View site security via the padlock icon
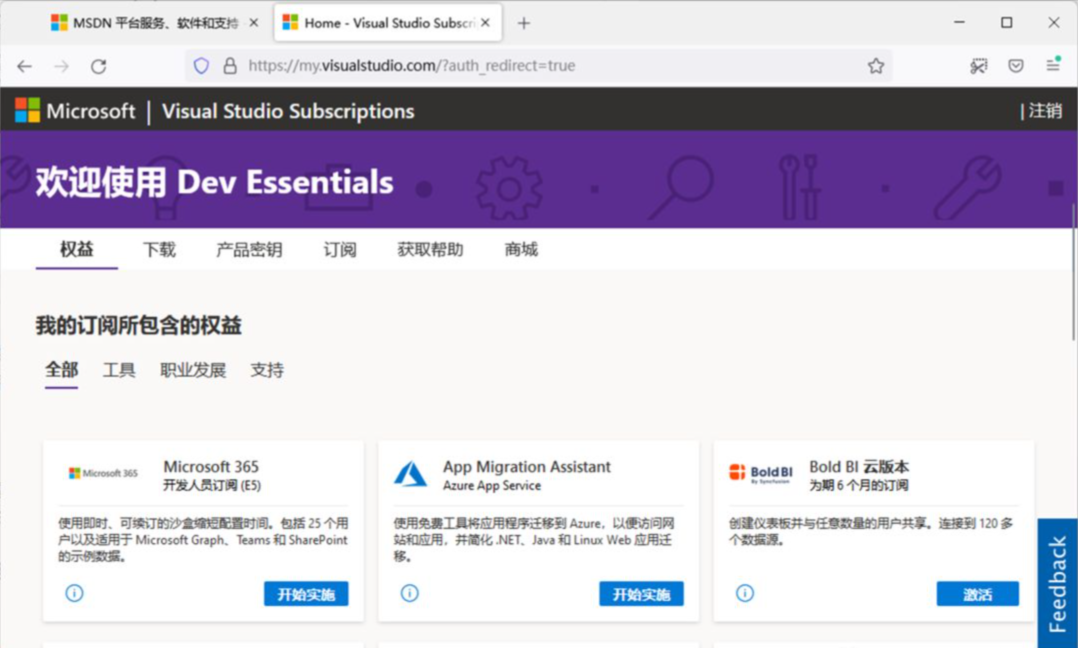1078x648 pixels. [x=230, y=66]
